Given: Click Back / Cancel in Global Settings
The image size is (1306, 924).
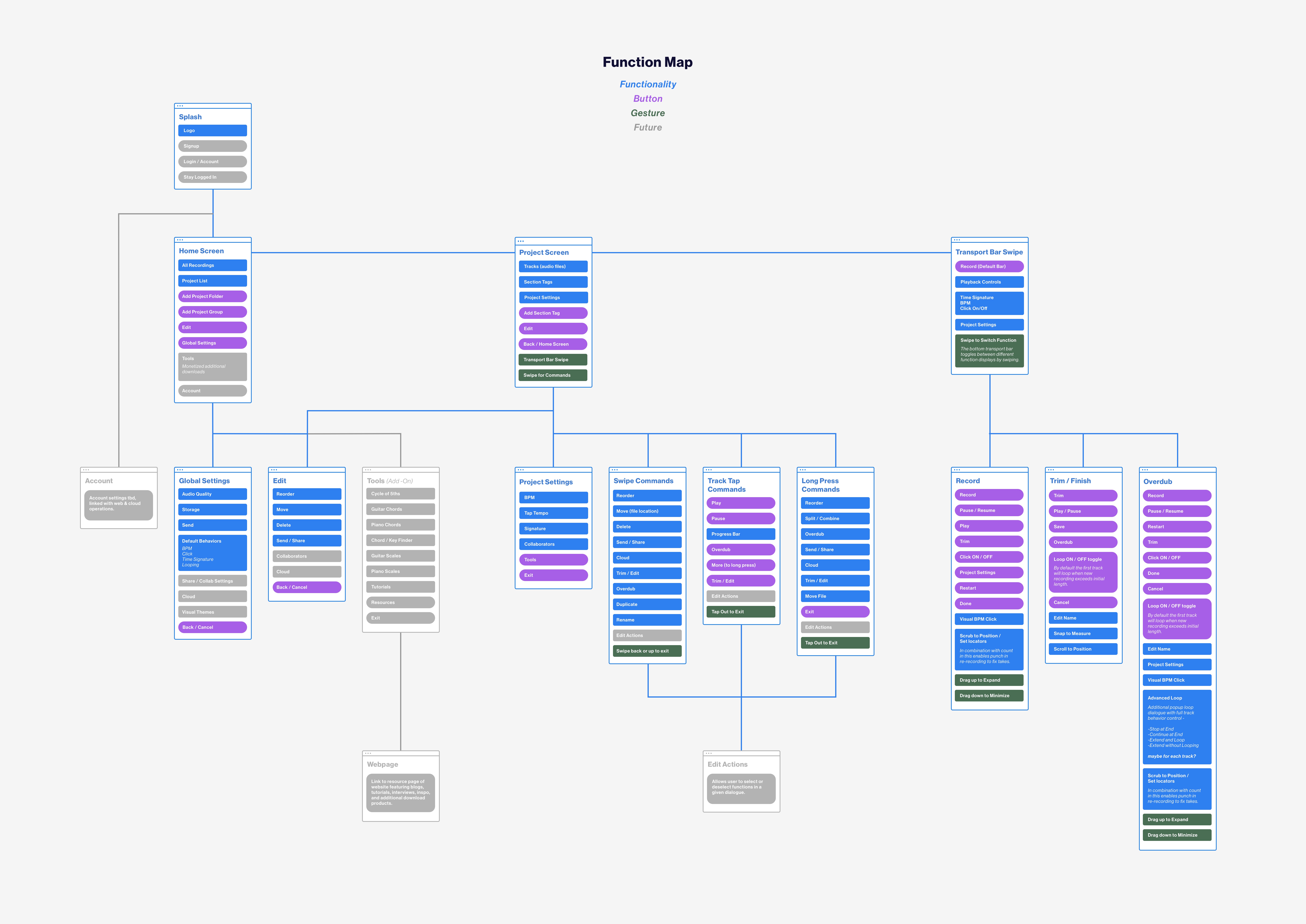Looking at the screenshot, I should pos(212,627).
